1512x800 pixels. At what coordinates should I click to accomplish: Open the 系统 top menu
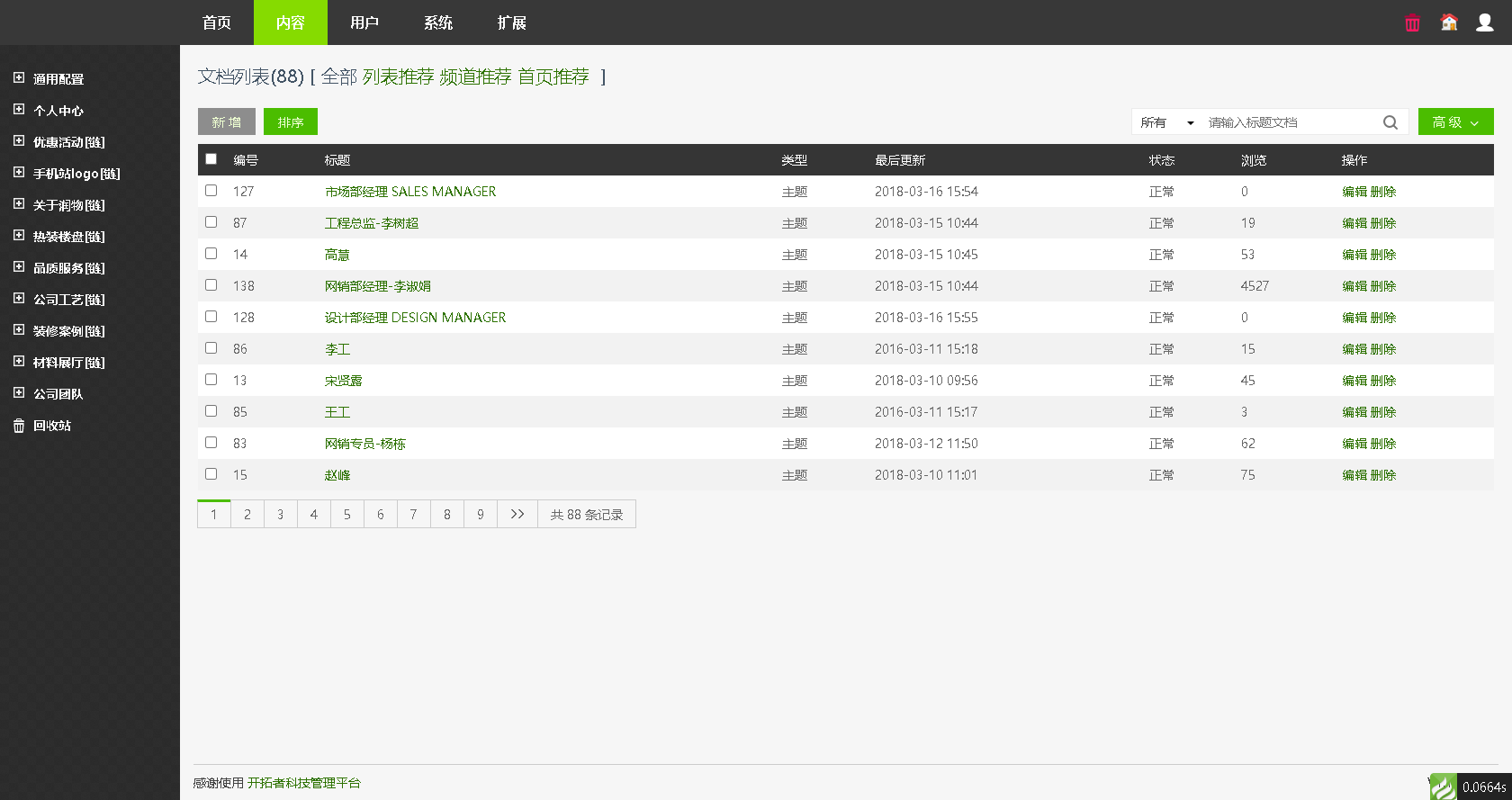[x=438, y=22]
